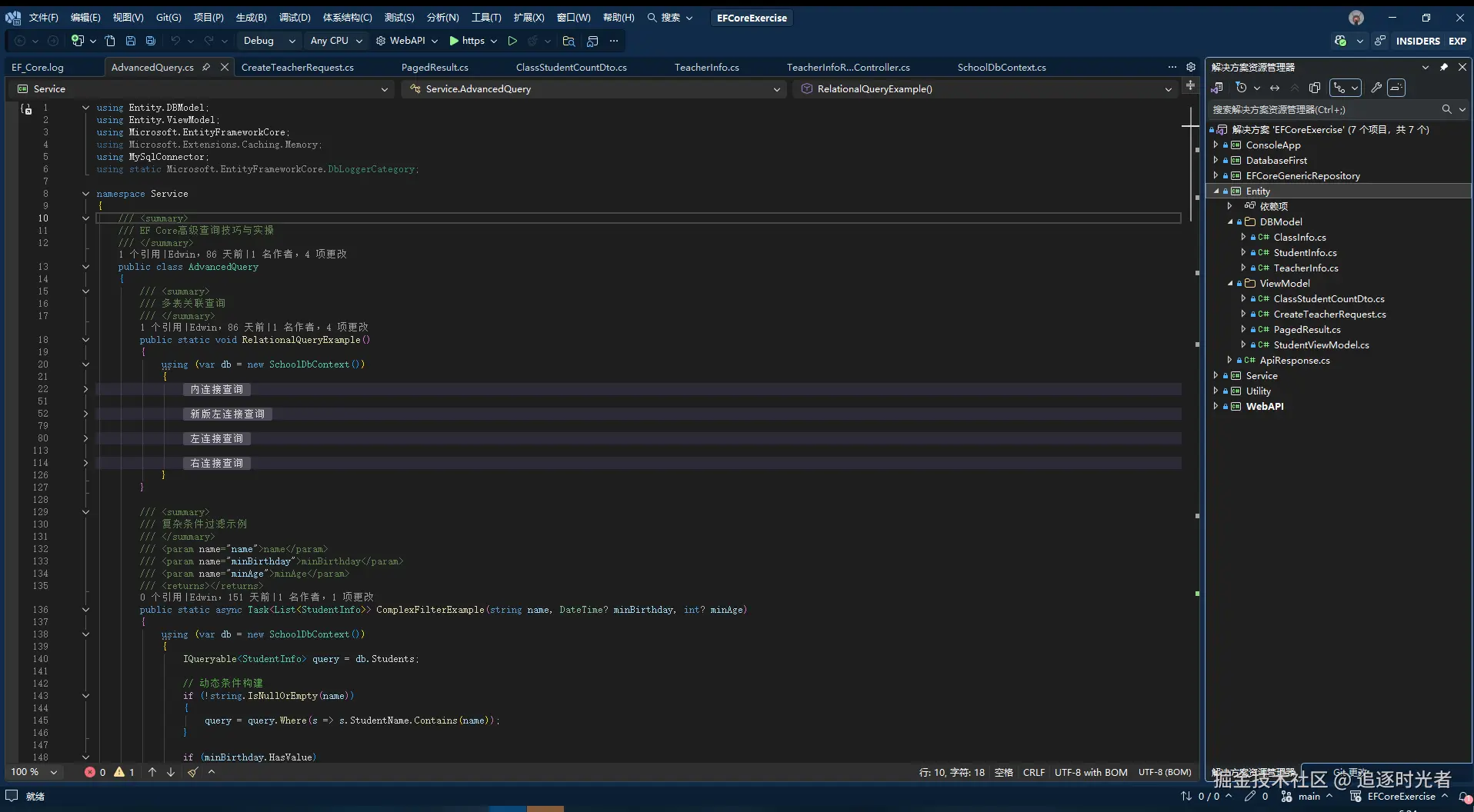Collapse the DBModel folder
This screenshot has height=812, width=1474.
point(1229,221)
